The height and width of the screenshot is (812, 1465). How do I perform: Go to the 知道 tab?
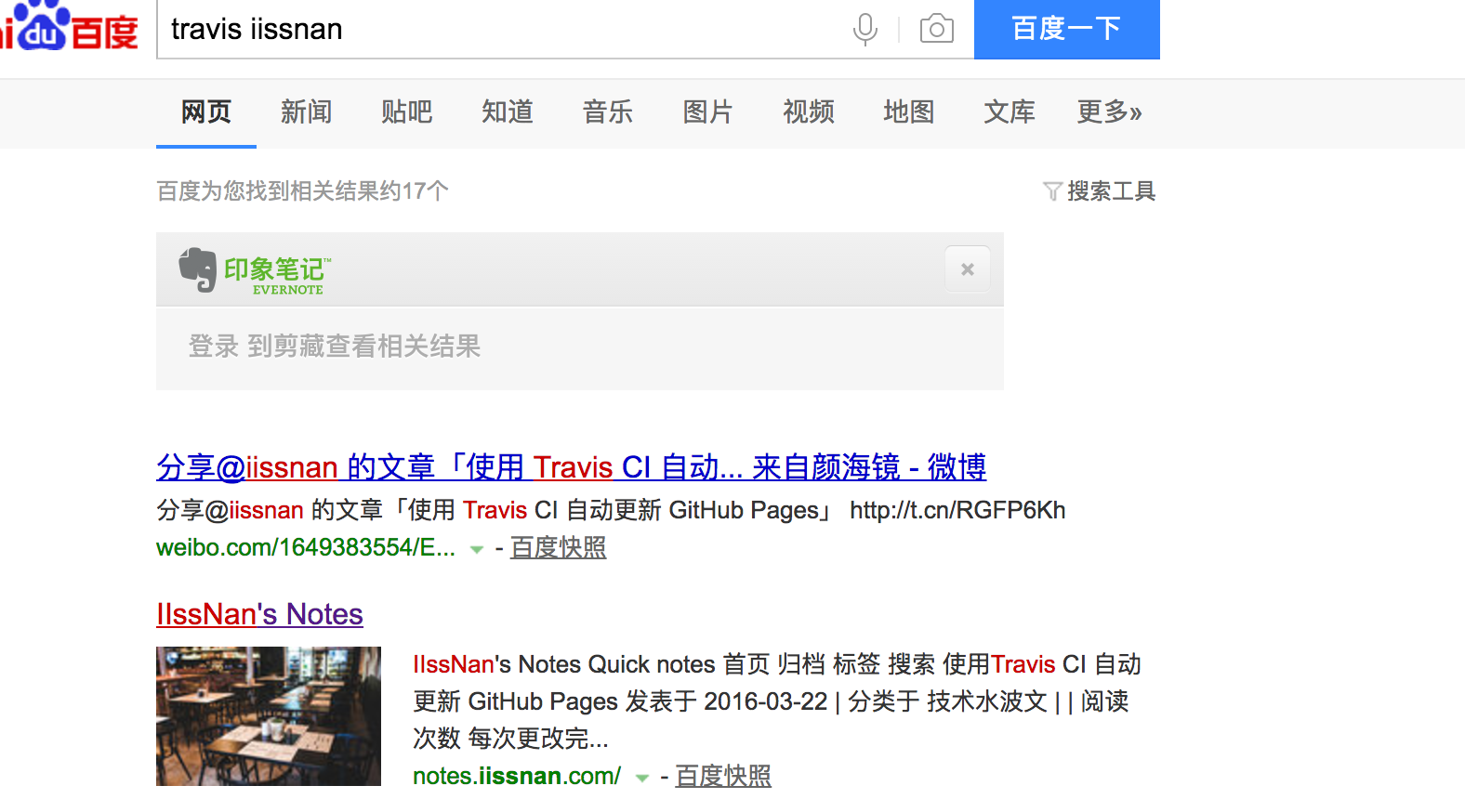[508, 112]
